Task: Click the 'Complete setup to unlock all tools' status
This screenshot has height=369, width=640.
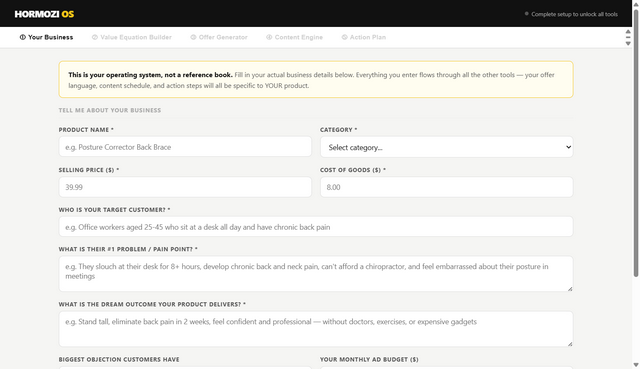Action: coord(571,14)
